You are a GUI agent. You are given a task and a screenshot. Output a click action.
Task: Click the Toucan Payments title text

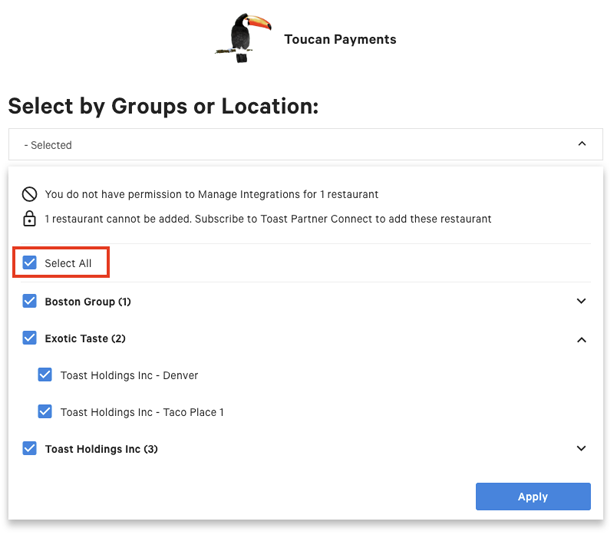340,40
